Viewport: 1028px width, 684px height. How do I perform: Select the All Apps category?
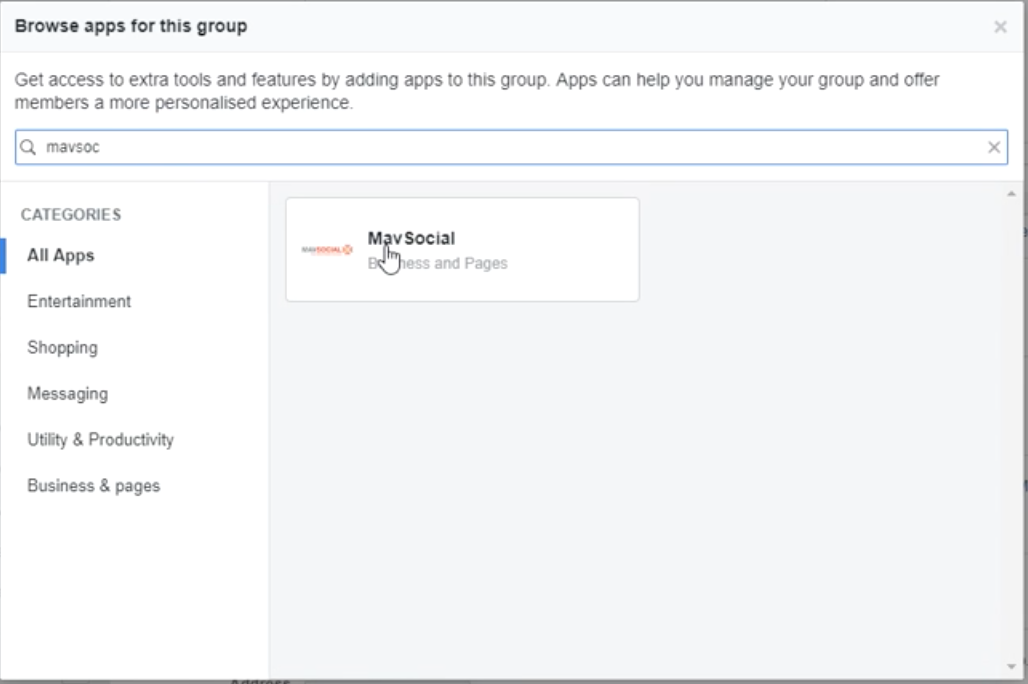pos(61,255)
